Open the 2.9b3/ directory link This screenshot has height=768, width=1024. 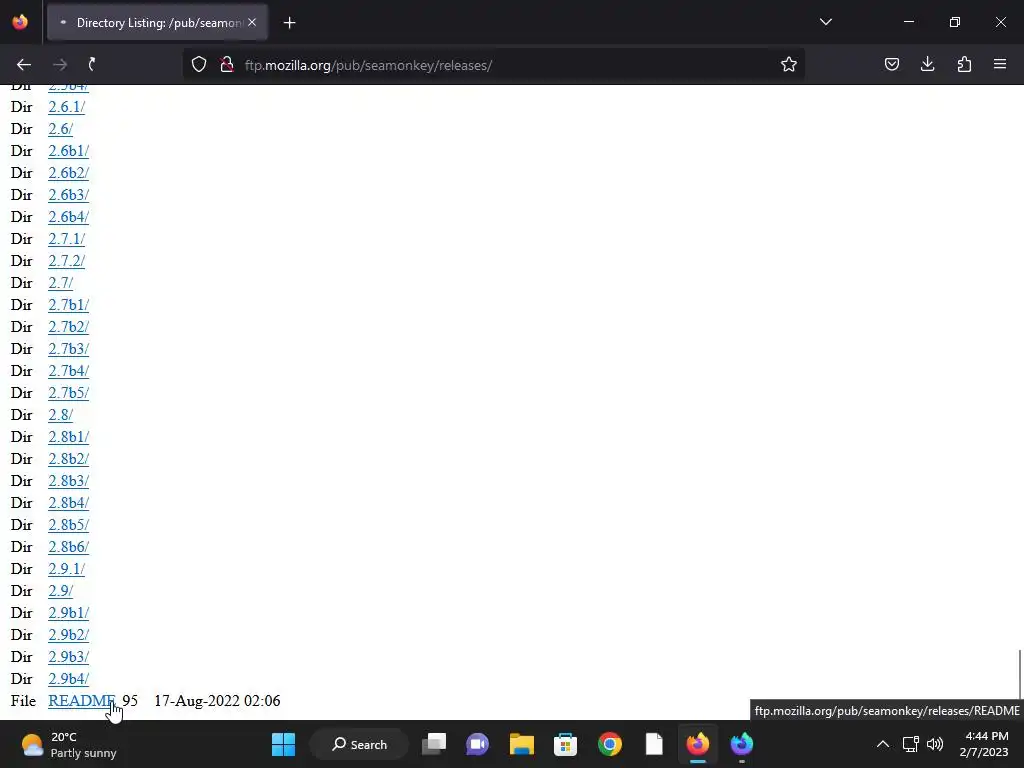point(69,657)
